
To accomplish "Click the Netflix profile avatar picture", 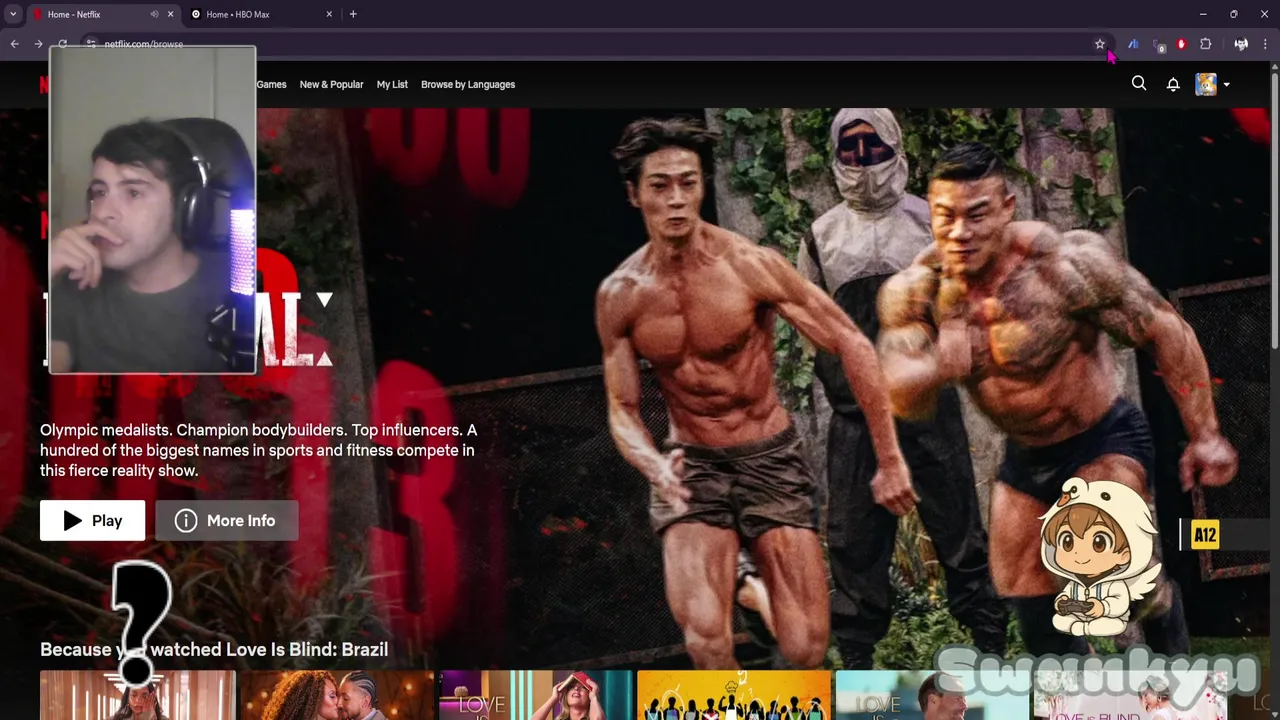I will (1206, 84).
